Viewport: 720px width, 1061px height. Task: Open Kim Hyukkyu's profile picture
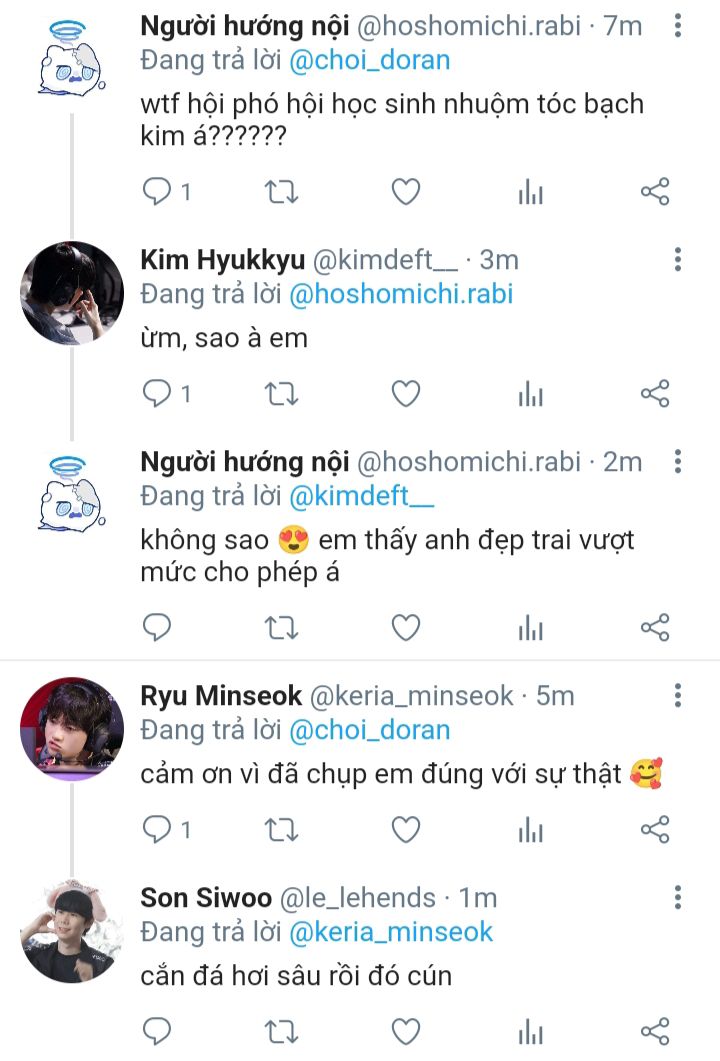[72, 293]
